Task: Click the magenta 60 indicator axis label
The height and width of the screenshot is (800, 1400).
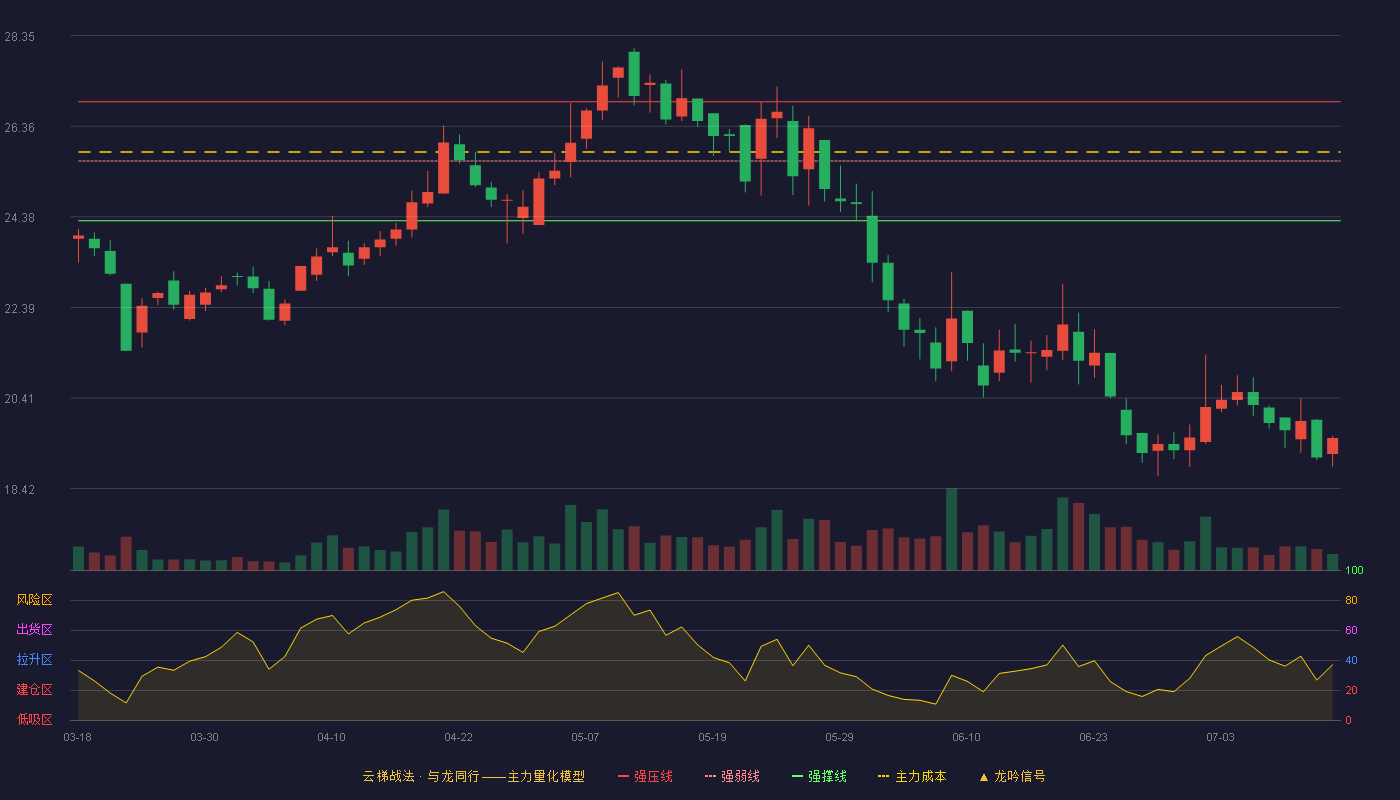Action: (1351, 631)
